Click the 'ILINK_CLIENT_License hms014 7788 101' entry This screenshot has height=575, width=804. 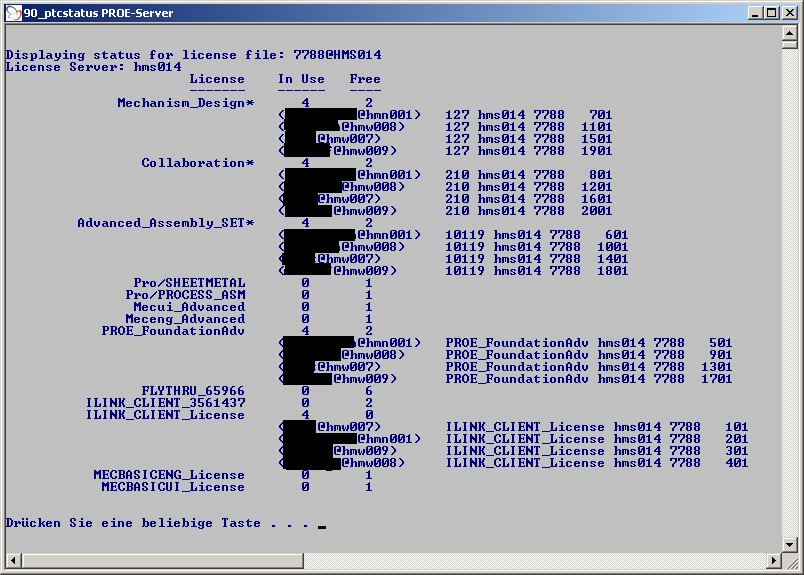[x=597, y=427]
